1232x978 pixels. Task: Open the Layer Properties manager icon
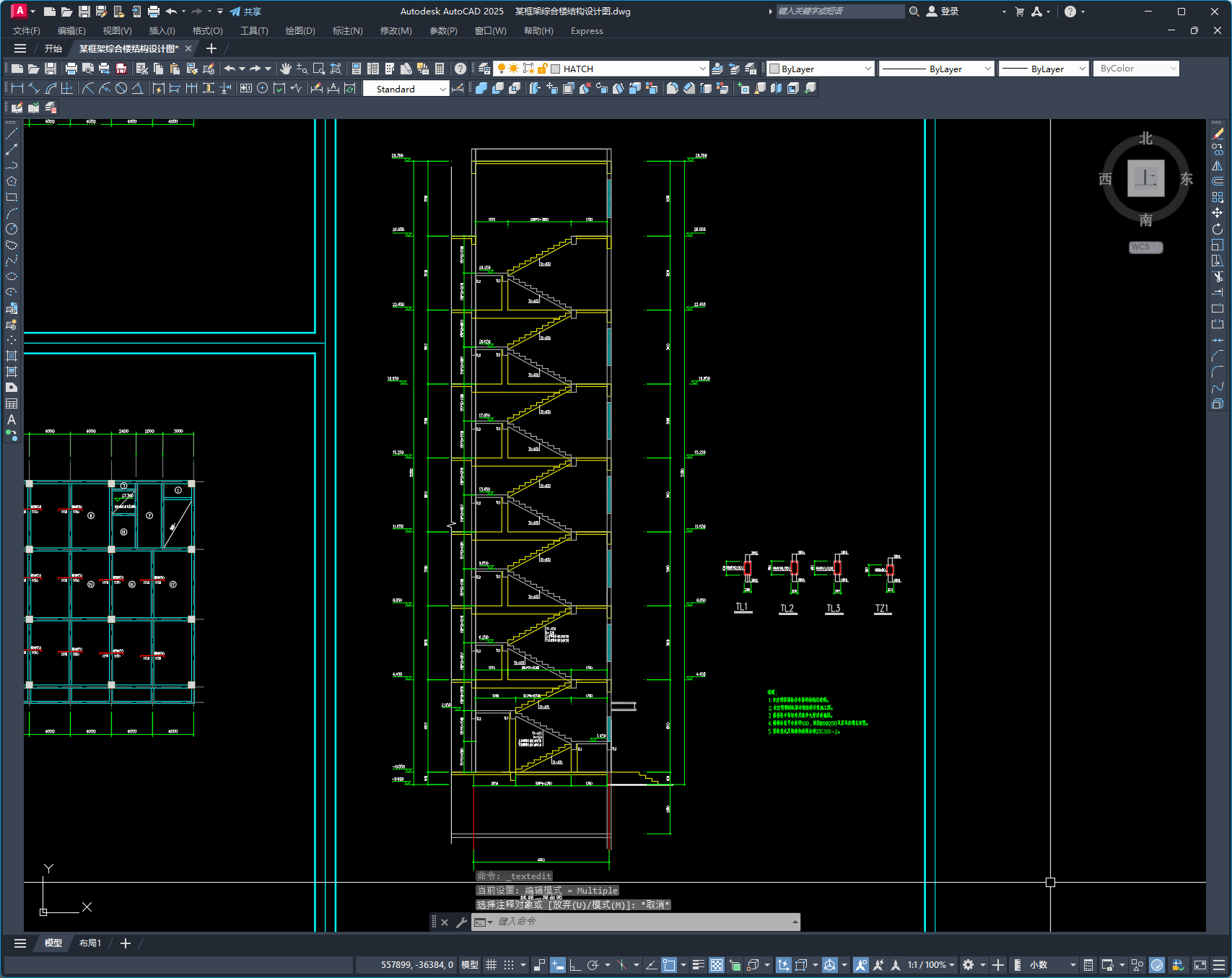pyautogui.click(x=484, y=69)
